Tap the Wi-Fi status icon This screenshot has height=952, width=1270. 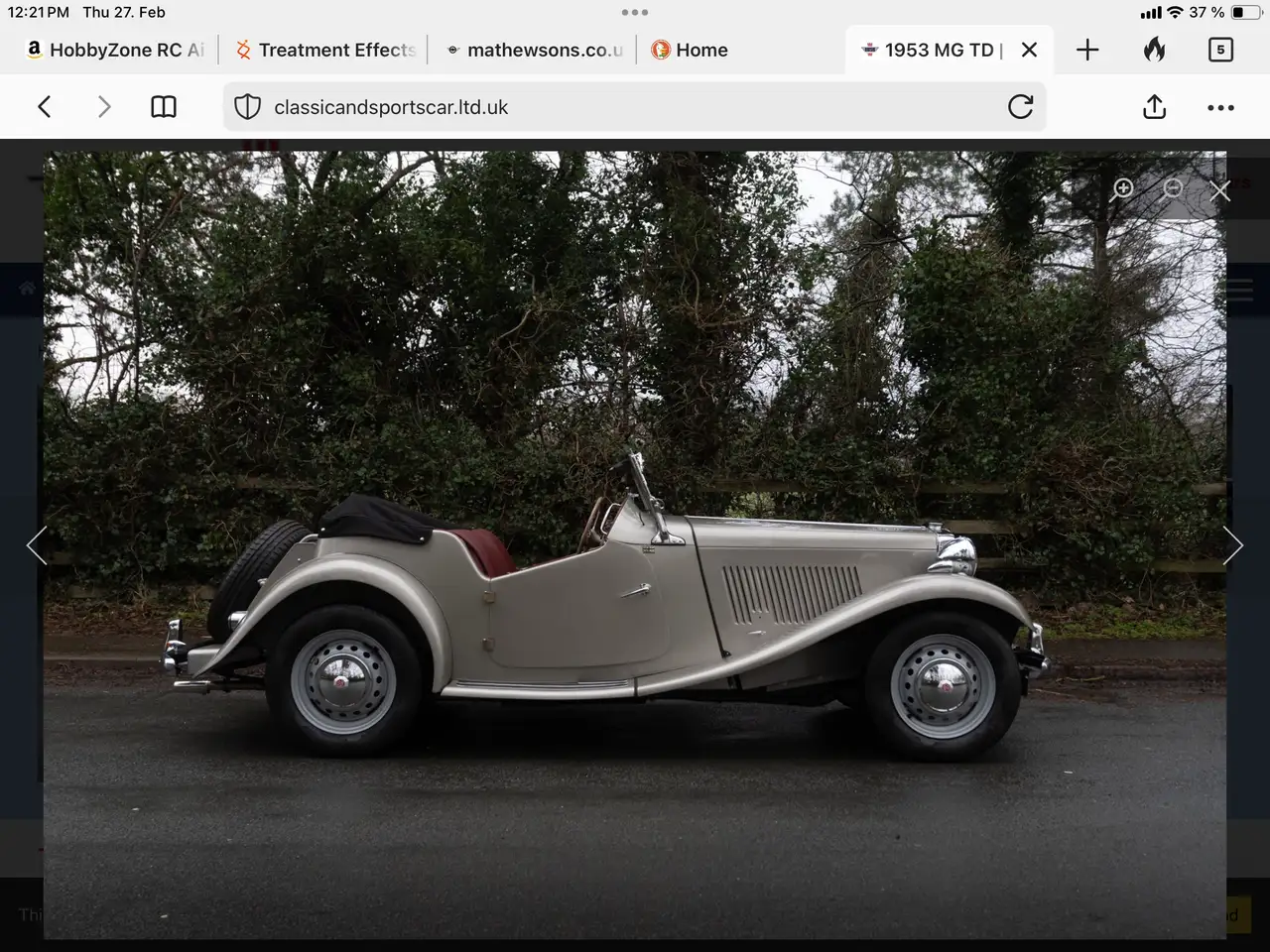click(x=1176, y=13)
